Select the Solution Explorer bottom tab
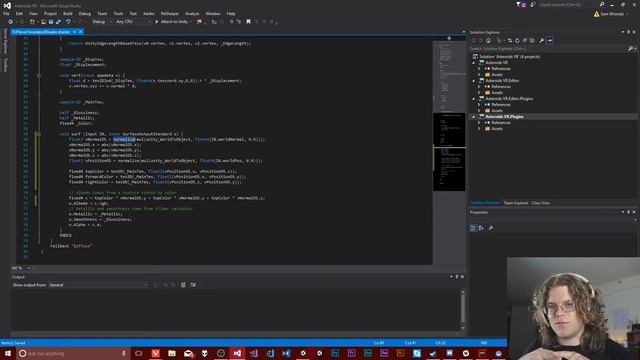The width and height of the screenshot is (640, 360). (485, 203)
